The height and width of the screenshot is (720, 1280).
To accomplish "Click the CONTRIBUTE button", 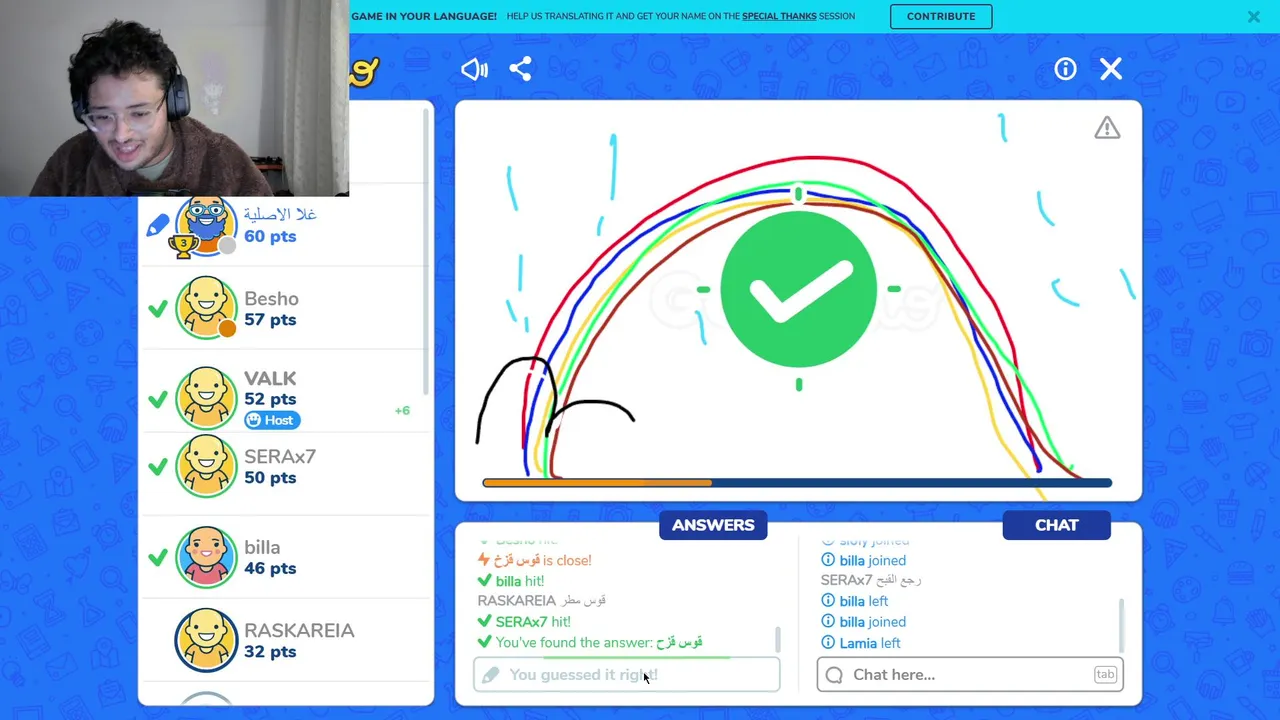I will click(x=941, y=16).
